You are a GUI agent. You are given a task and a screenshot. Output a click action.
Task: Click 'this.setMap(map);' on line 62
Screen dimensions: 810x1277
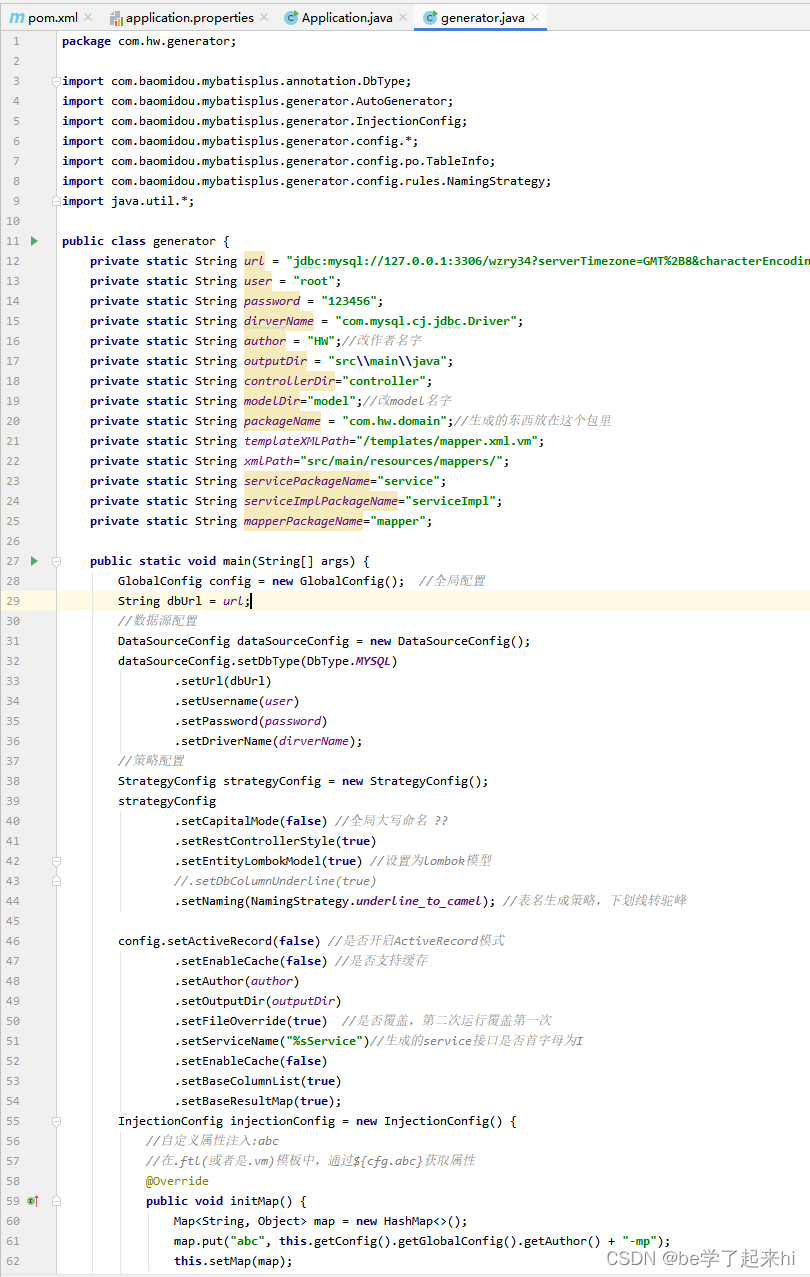click(233, 1261)
